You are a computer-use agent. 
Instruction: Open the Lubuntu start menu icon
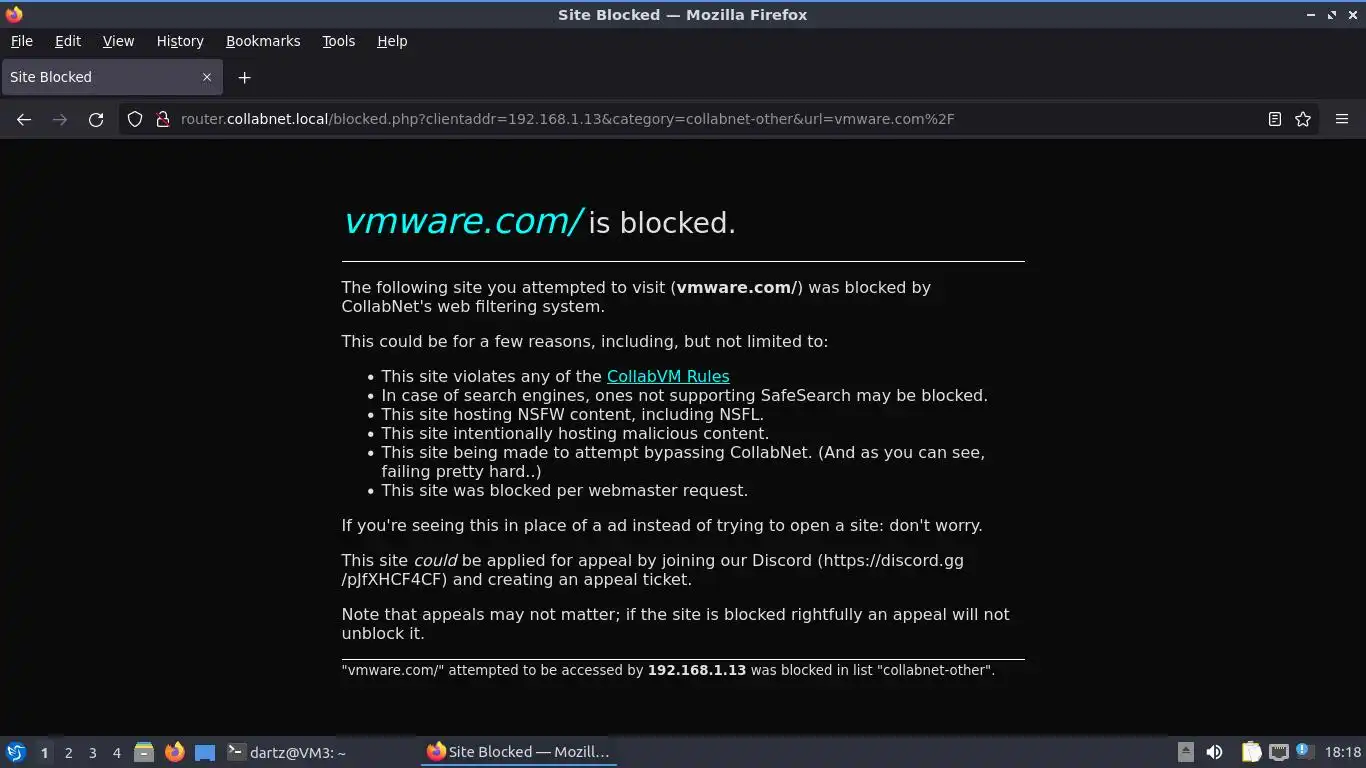(x=16, y=752)
